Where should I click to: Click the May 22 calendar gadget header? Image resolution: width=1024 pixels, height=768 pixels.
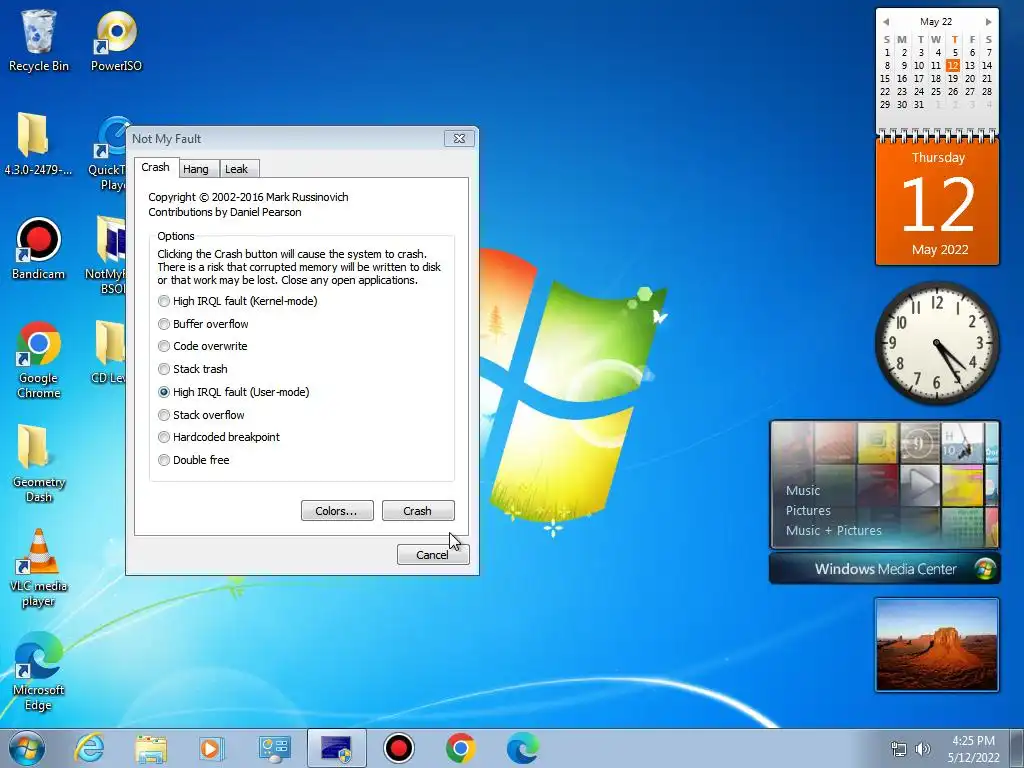[936, 22]
